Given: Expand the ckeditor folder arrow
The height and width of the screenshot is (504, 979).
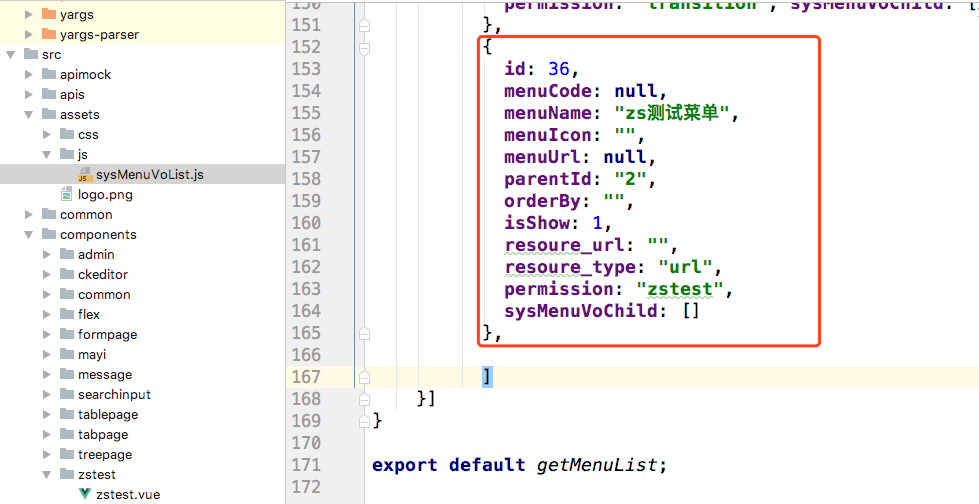Looking at the screenshot, I should coord(47,274).
